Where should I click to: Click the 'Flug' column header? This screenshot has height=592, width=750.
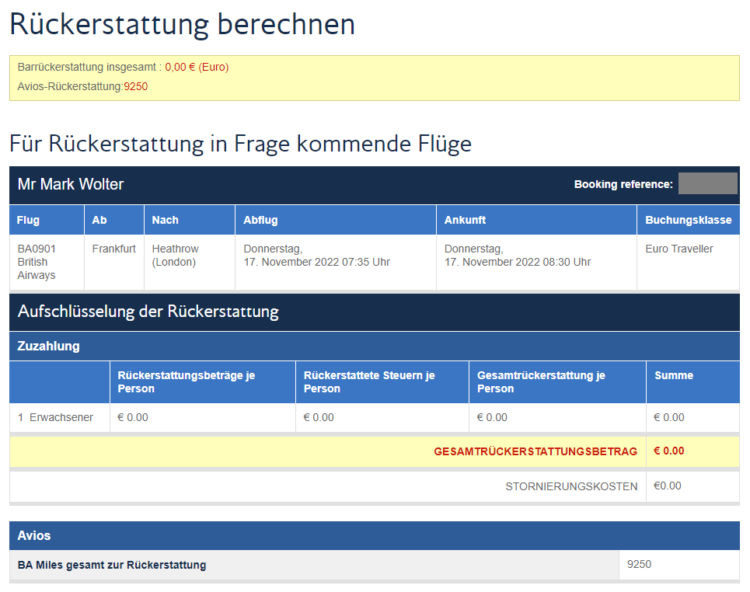click(x=29, y=220)
